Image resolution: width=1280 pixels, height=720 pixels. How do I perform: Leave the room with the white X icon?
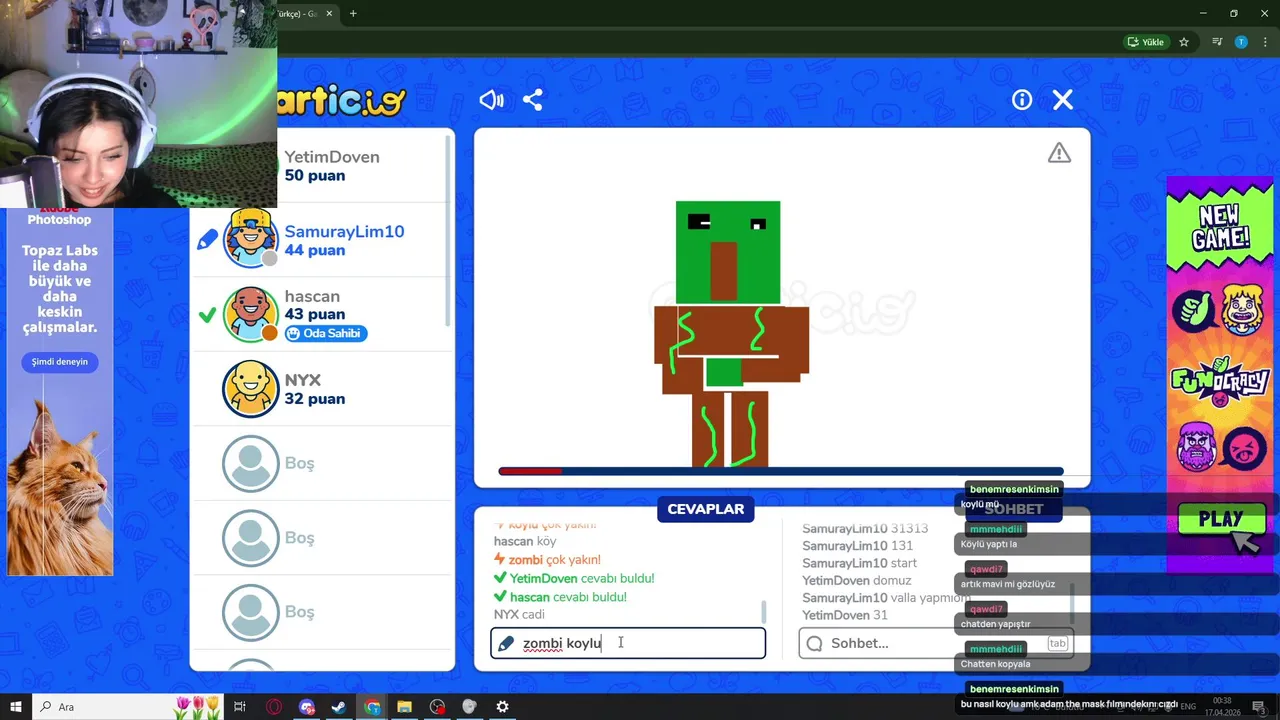(1063, 100)
